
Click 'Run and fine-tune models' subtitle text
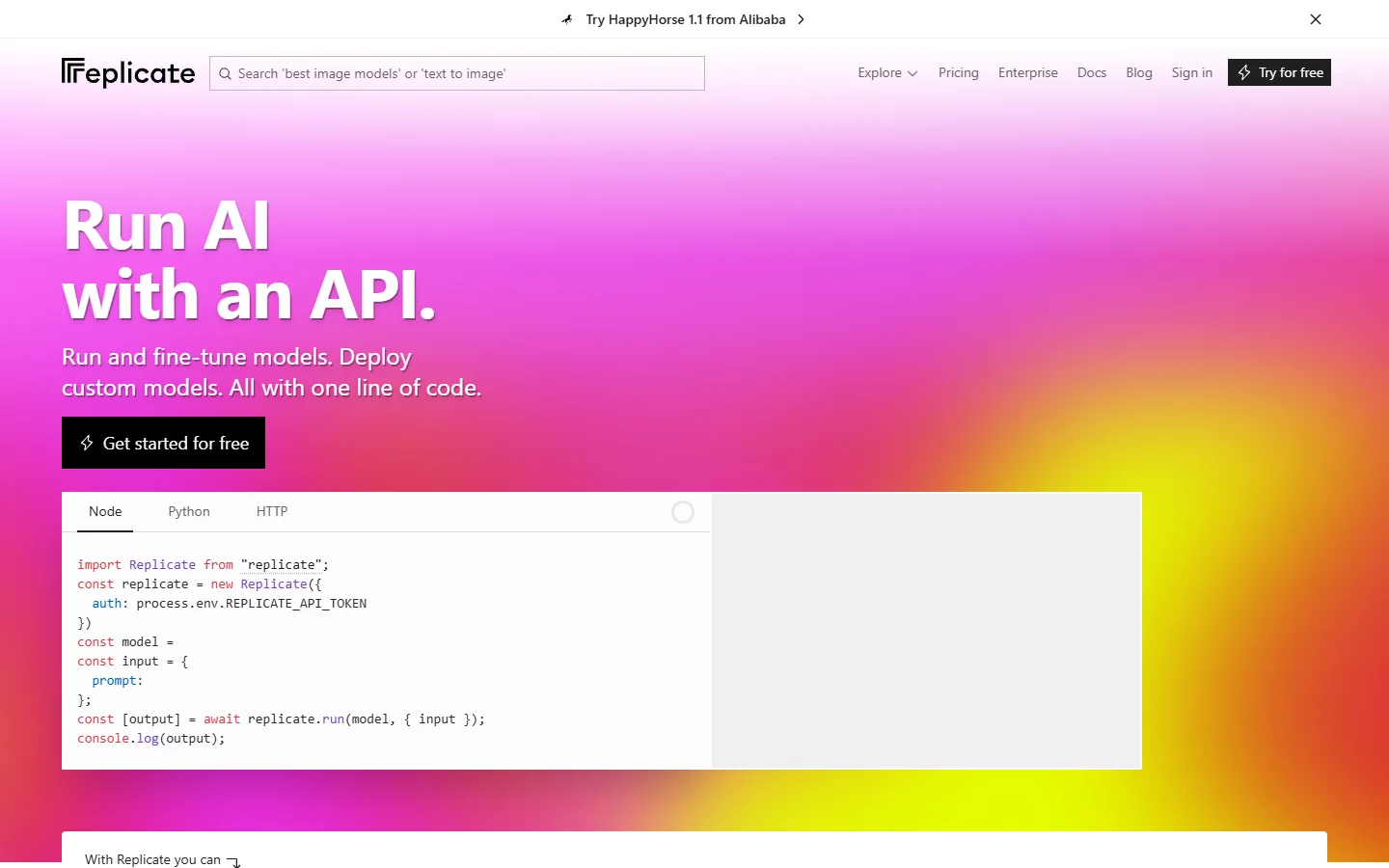click(271, 372)
